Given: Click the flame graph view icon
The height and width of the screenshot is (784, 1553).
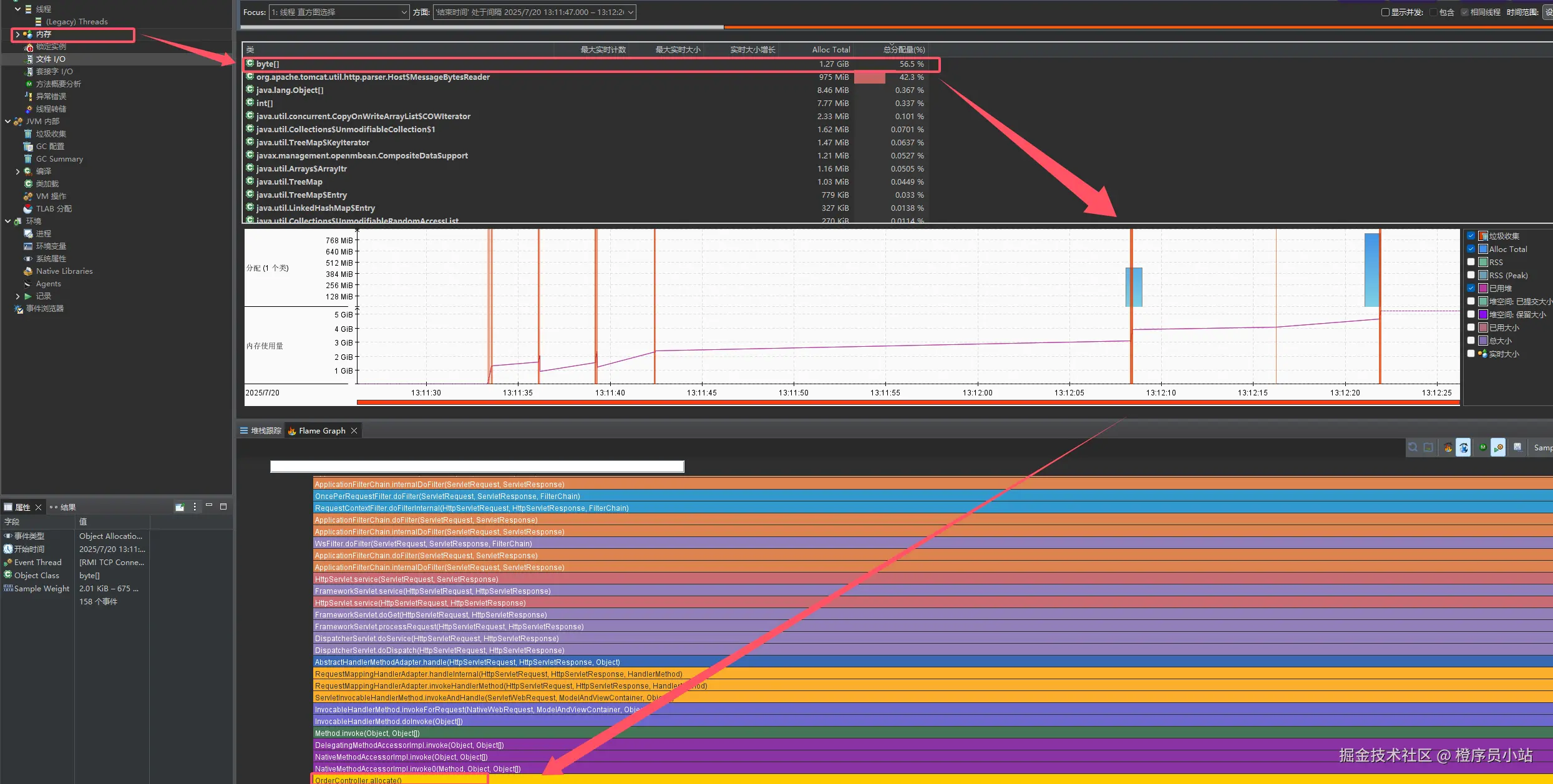Looking at the screenshot, I should click(1448, 448).
